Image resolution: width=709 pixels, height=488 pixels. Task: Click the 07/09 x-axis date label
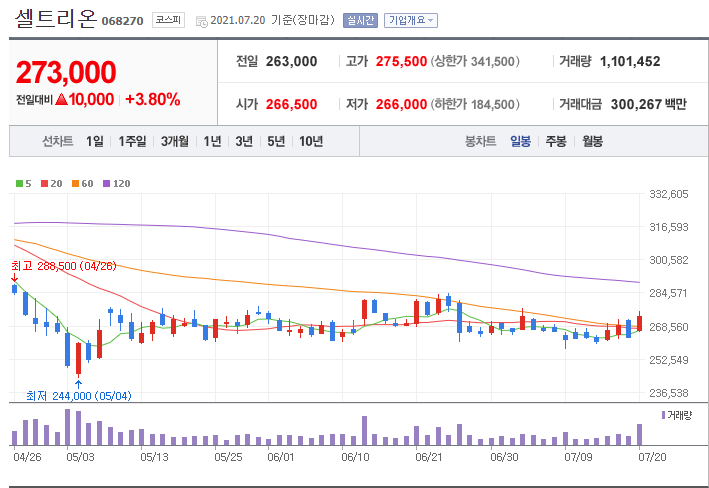tap(578, 457)
